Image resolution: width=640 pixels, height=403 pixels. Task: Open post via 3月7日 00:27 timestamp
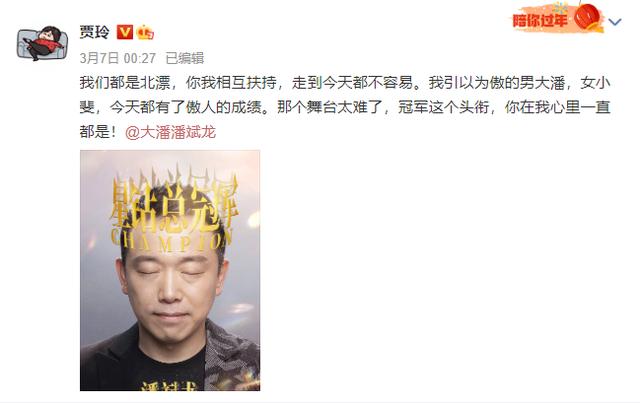[x=118, y=58]
